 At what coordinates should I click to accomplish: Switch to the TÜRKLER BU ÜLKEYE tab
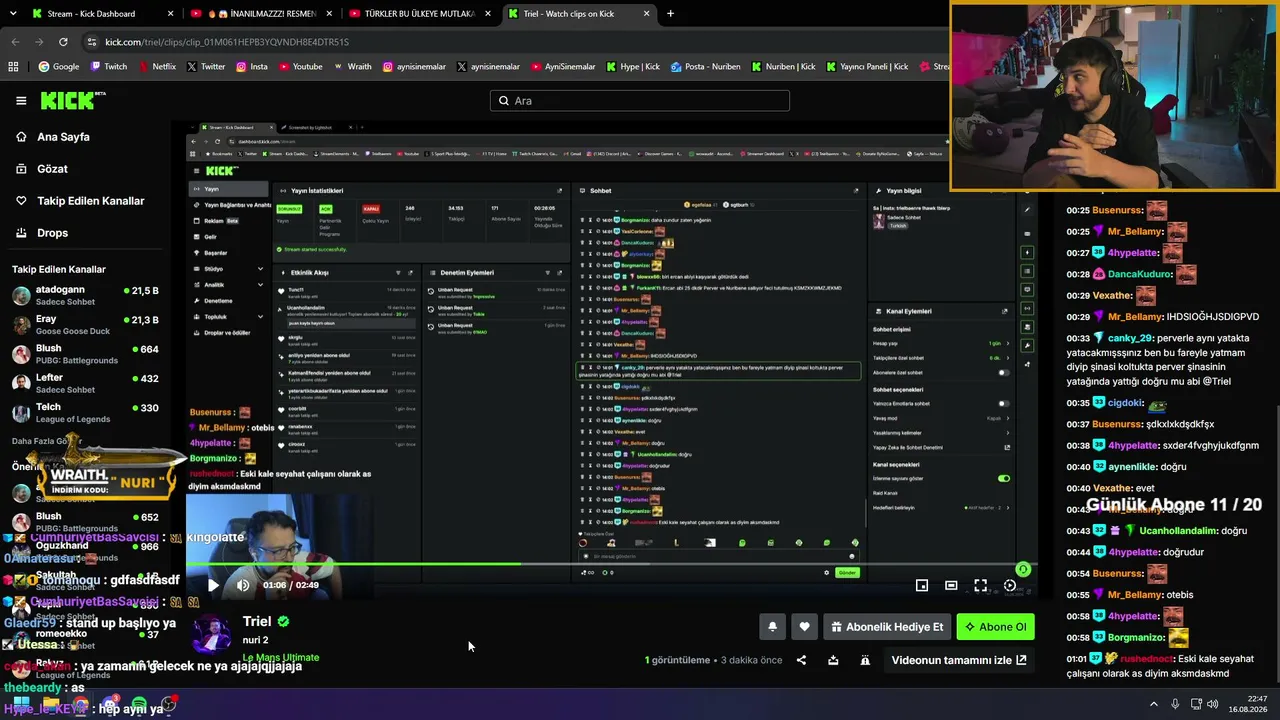point(420,14)
